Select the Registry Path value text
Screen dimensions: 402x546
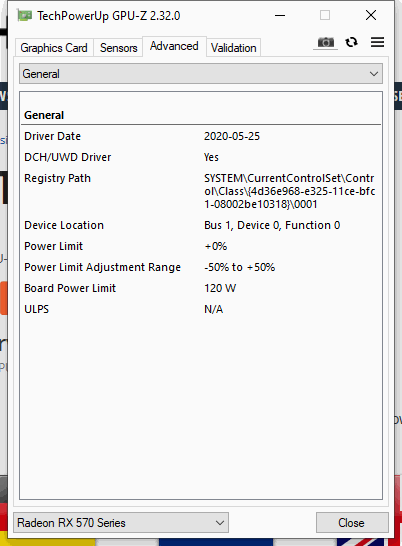pyautogui.click(x=289, y=191)
